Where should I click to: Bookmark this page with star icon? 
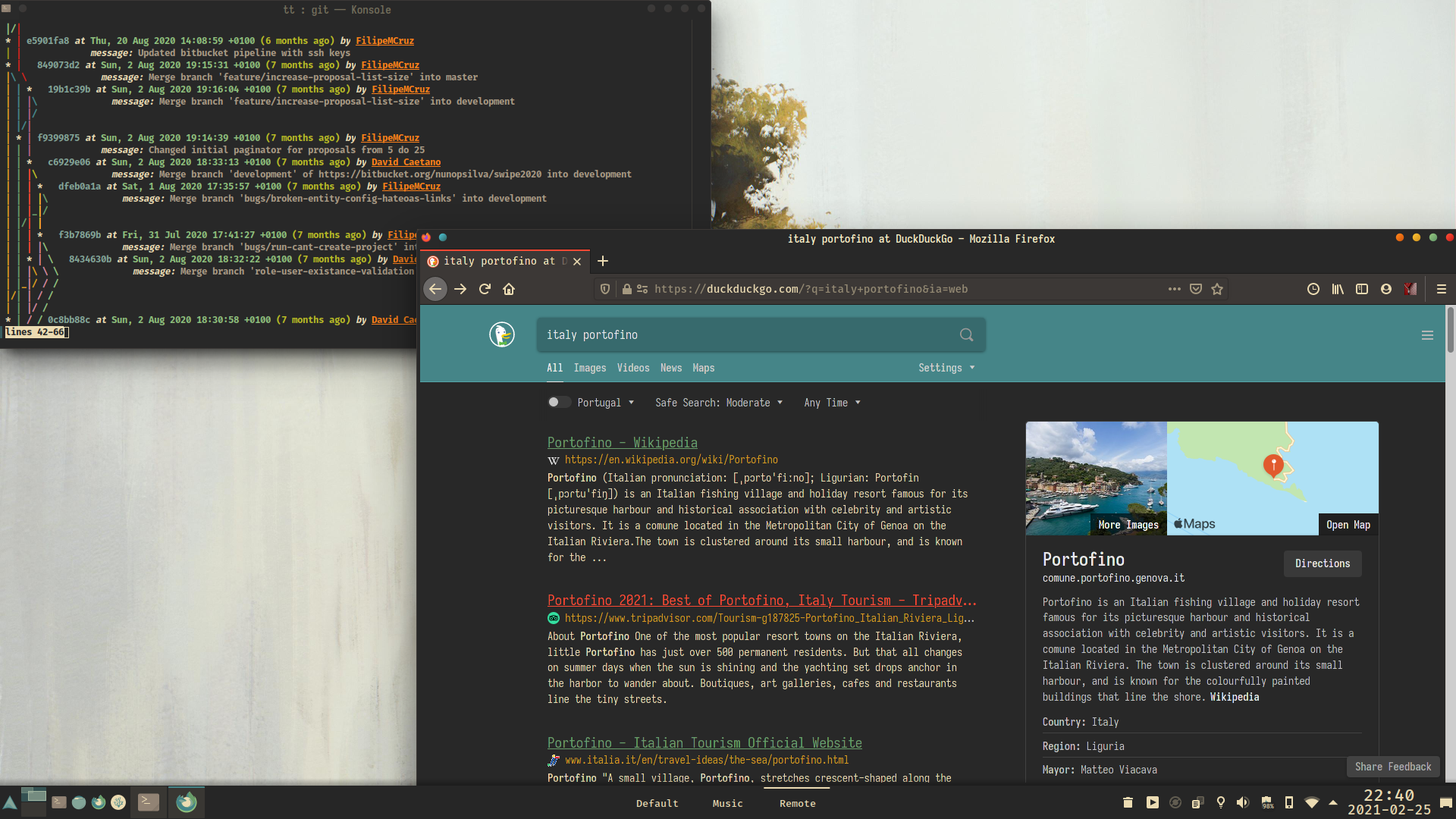(x=1217, y=289)
